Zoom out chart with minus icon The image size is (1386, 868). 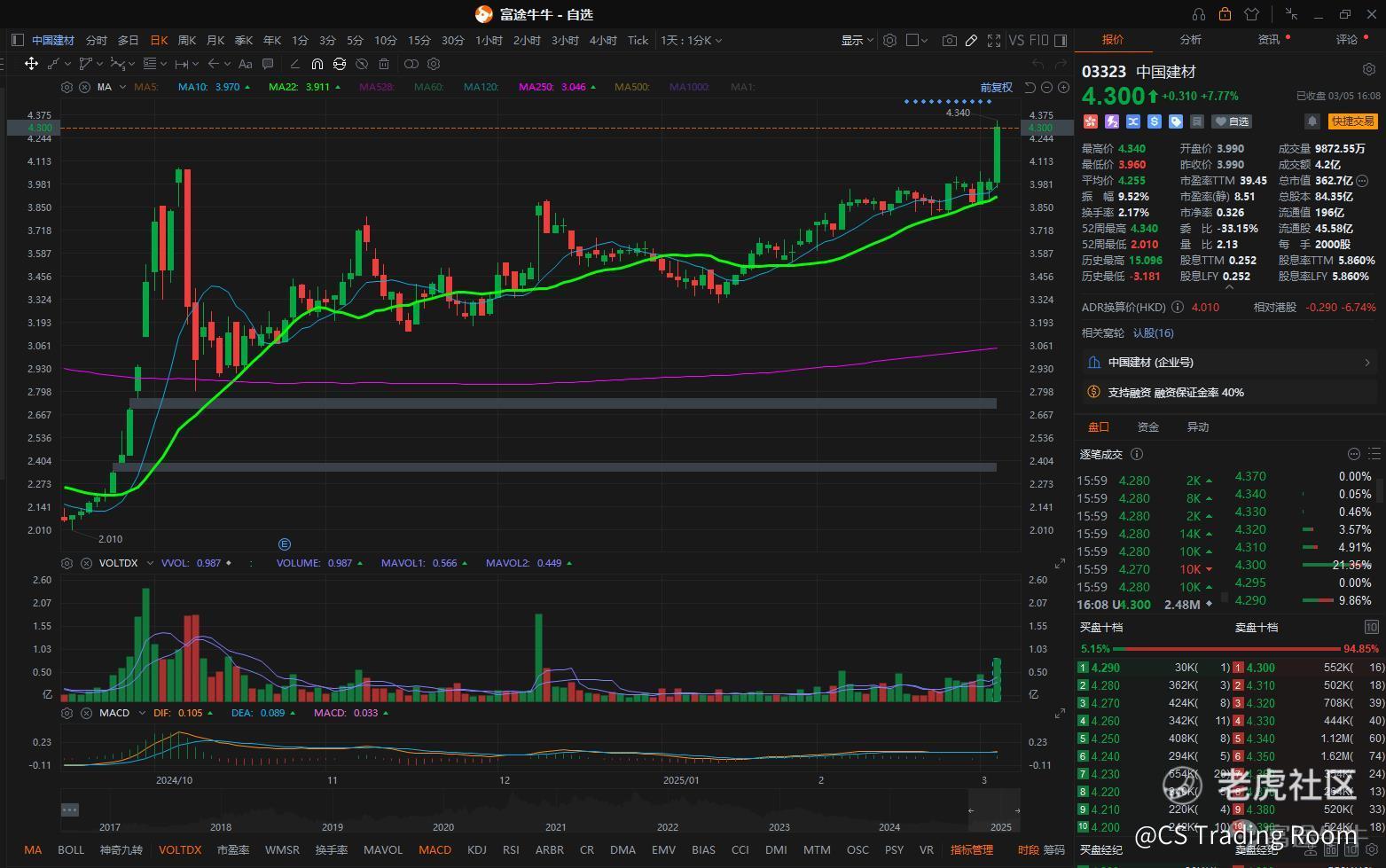pyautogui.click(x=1046, y=87)
